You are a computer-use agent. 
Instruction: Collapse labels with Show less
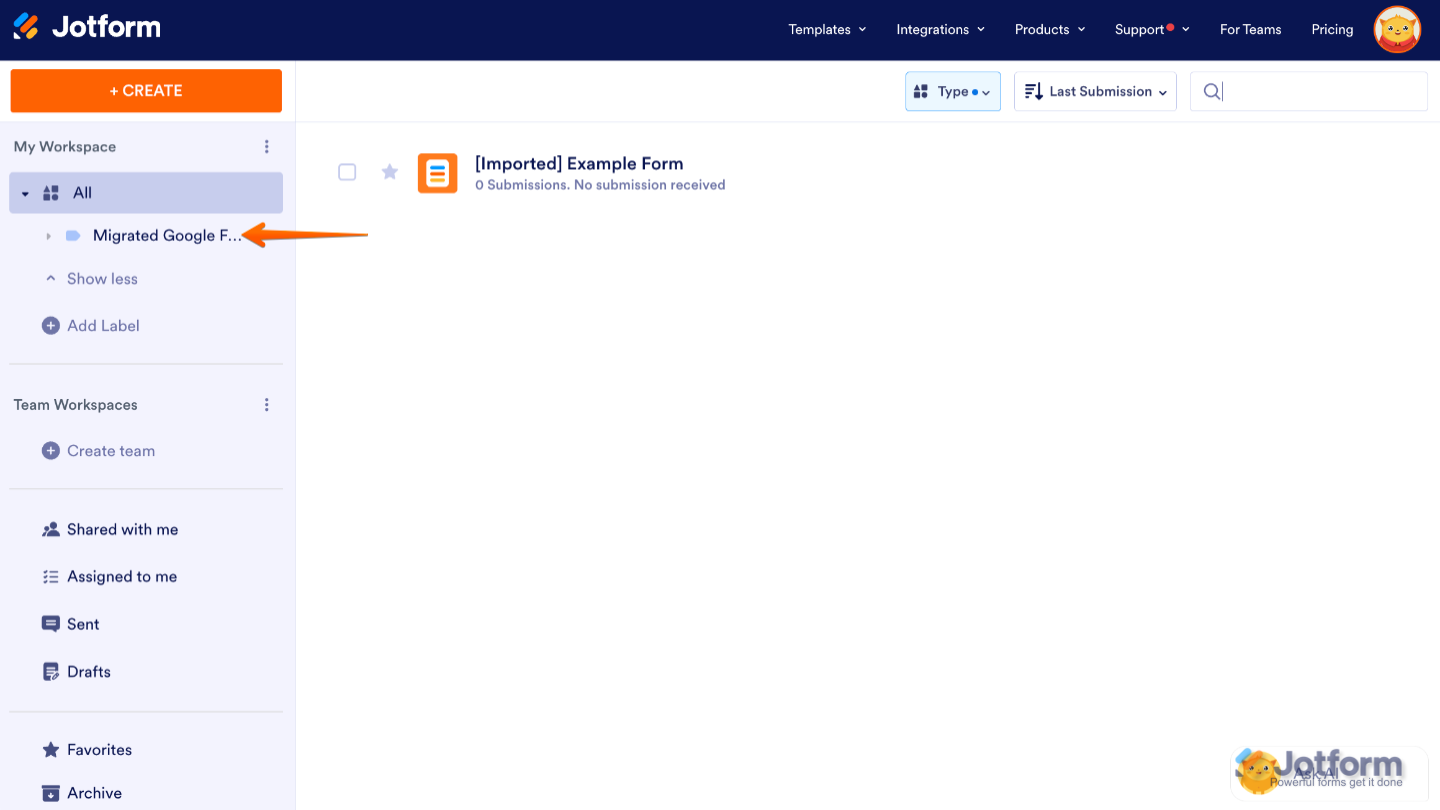[x=92, y=279]
